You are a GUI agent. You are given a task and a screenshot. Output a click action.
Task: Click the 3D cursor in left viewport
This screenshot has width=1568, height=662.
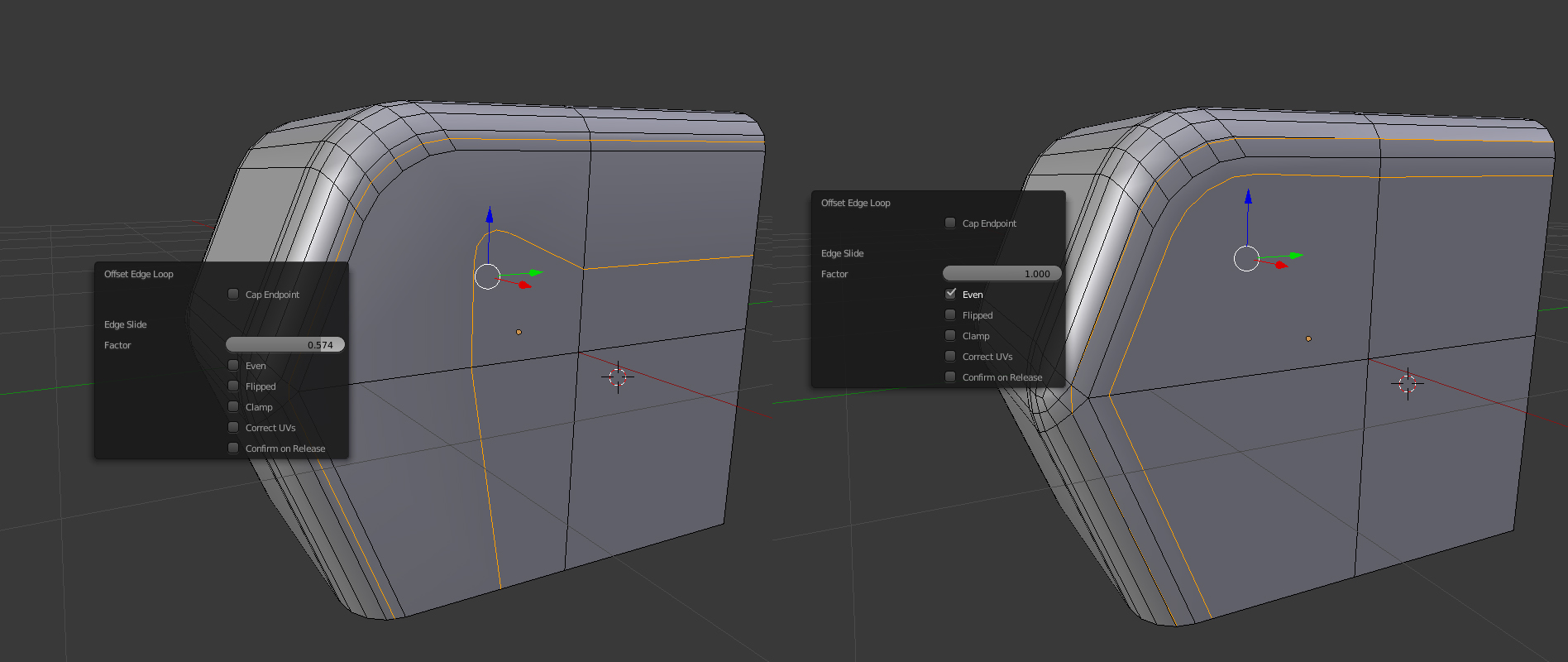(618, 377)
